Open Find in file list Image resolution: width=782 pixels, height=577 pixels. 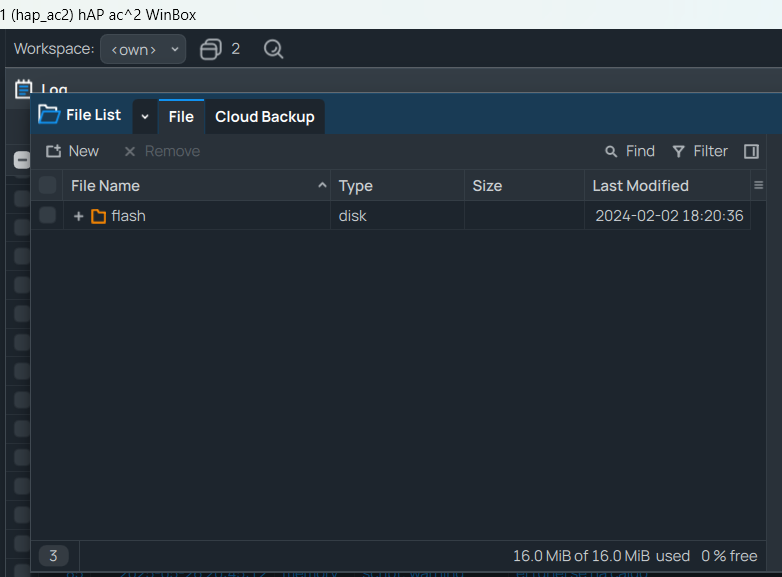coord(629,151)
